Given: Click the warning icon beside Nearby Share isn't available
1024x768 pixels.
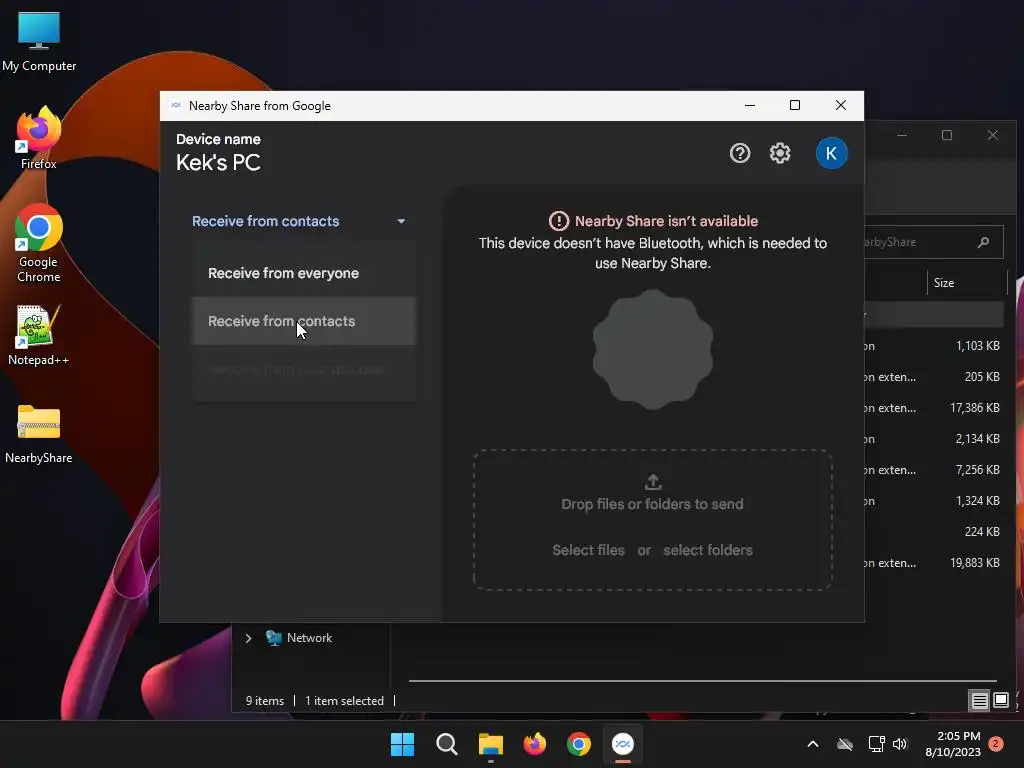Looking at the screenshot, I should [x=559, y=221].
